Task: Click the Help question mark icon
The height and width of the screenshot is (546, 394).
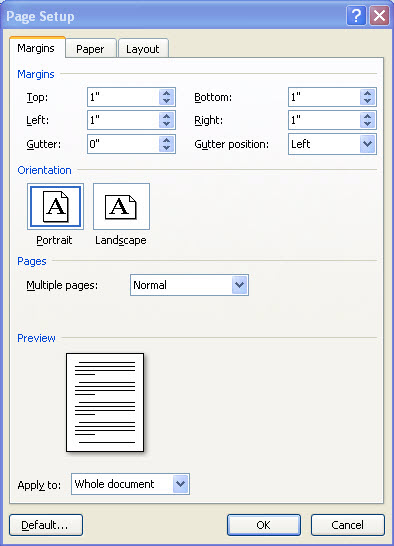Action: point(356,16)
